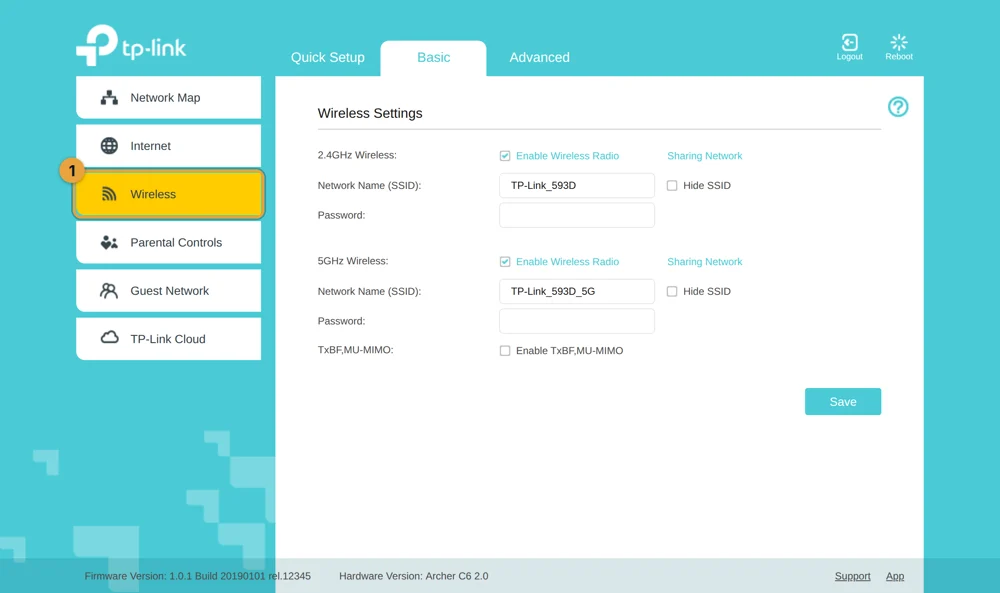
Task: Click the Logout icon
Action: pyautogui.click(x=849, y=43)
